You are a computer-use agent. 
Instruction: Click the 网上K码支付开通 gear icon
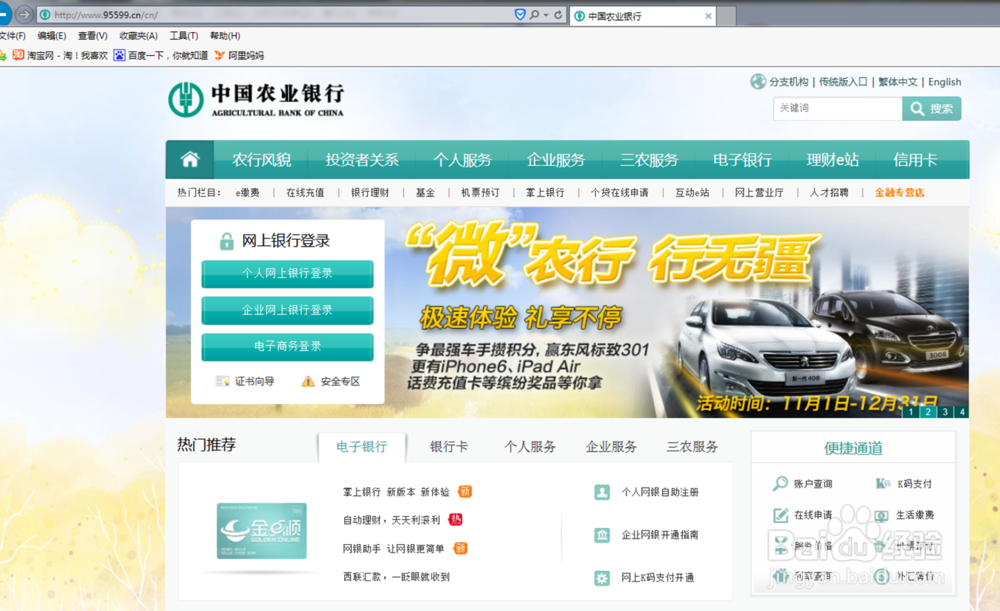(x=602, y=578)
